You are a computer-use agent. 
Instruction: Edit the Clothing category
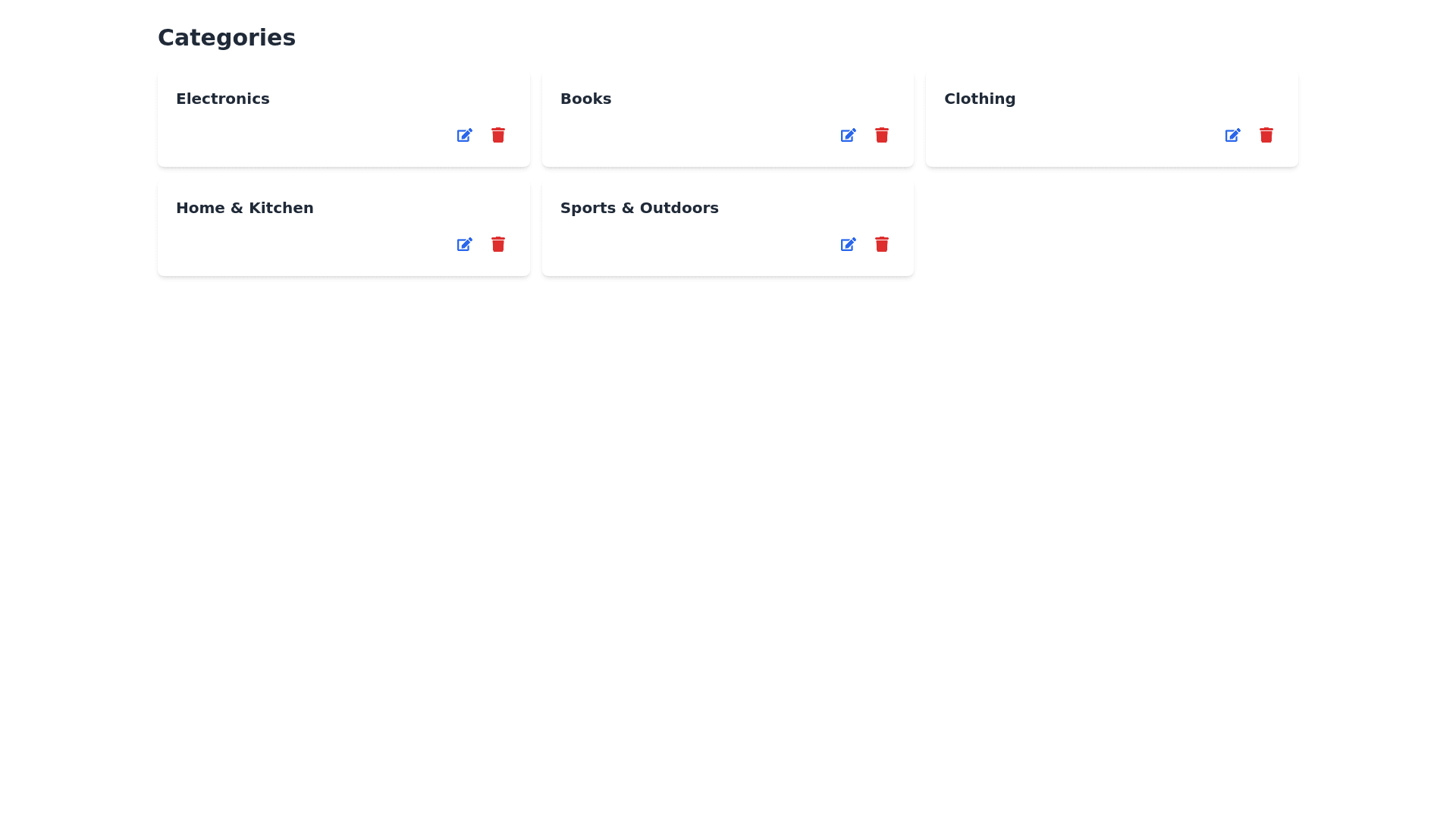[x=1232, y=135]
